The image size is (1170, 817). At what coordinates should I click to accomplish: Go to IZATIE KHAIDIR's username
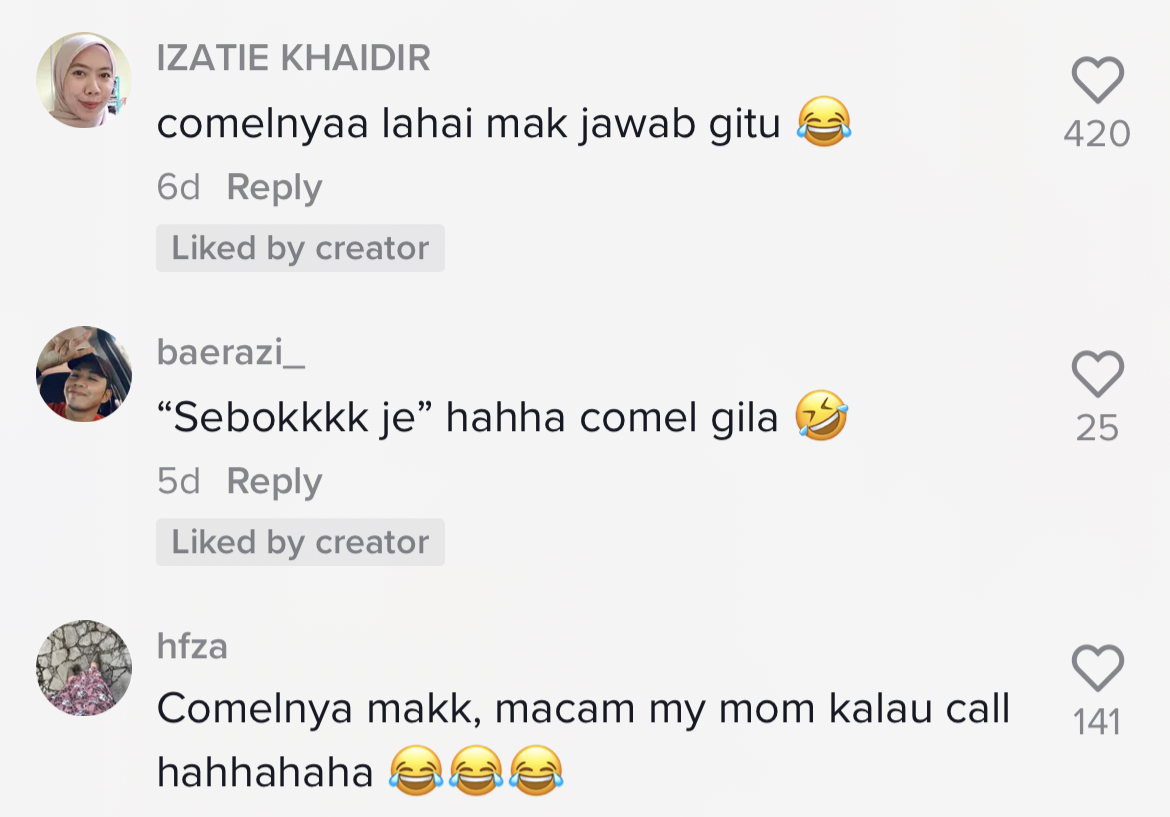pyautogui.click(x=293, y=59)
